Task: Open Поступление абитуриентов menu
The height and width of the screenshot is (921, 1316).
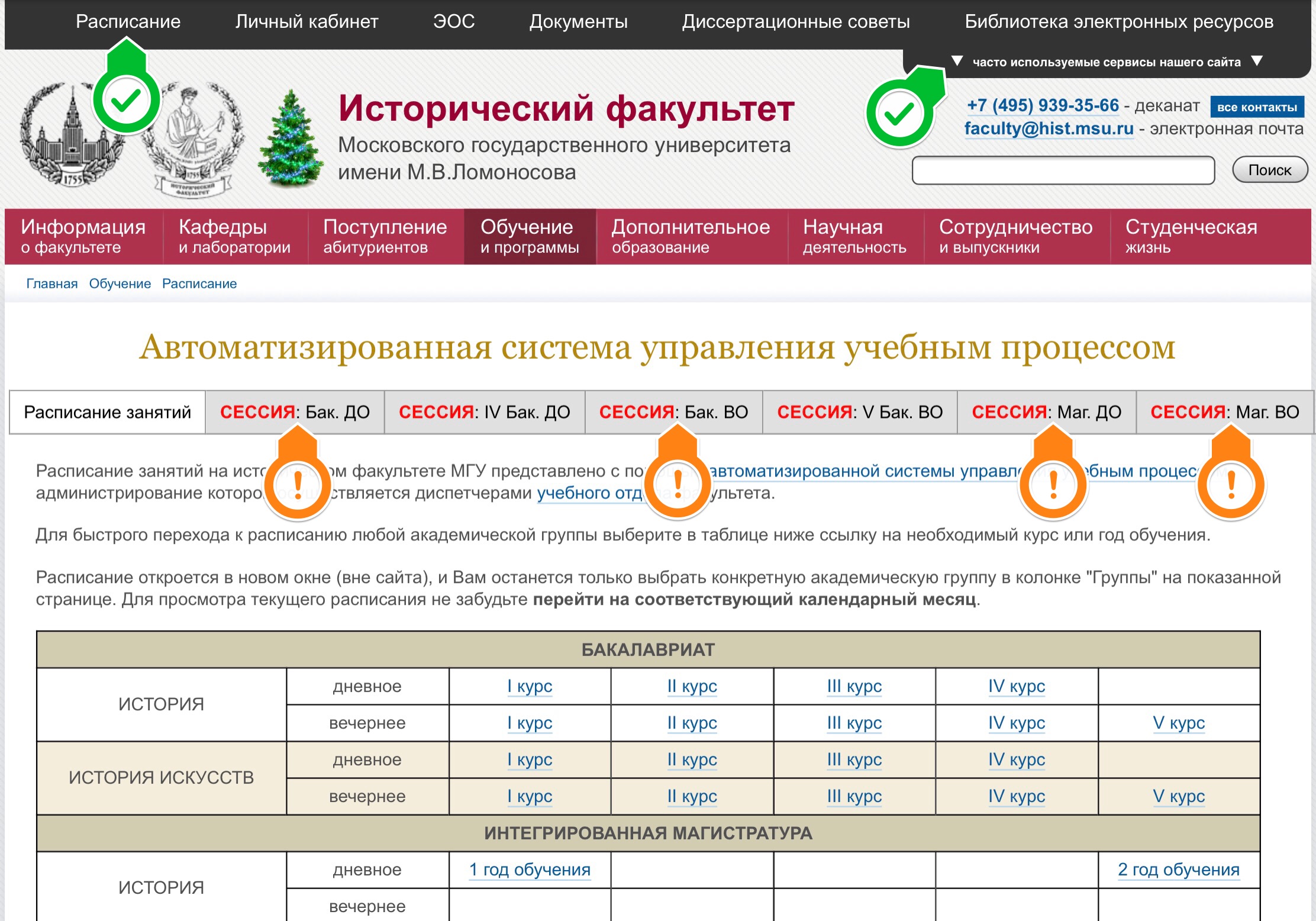Action: (385, 236)
